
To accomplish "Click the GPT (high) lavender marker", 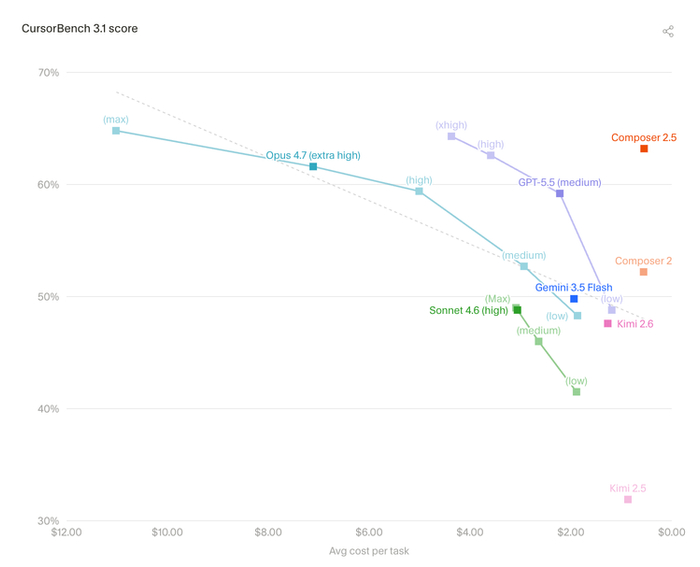I will [491, 155].
